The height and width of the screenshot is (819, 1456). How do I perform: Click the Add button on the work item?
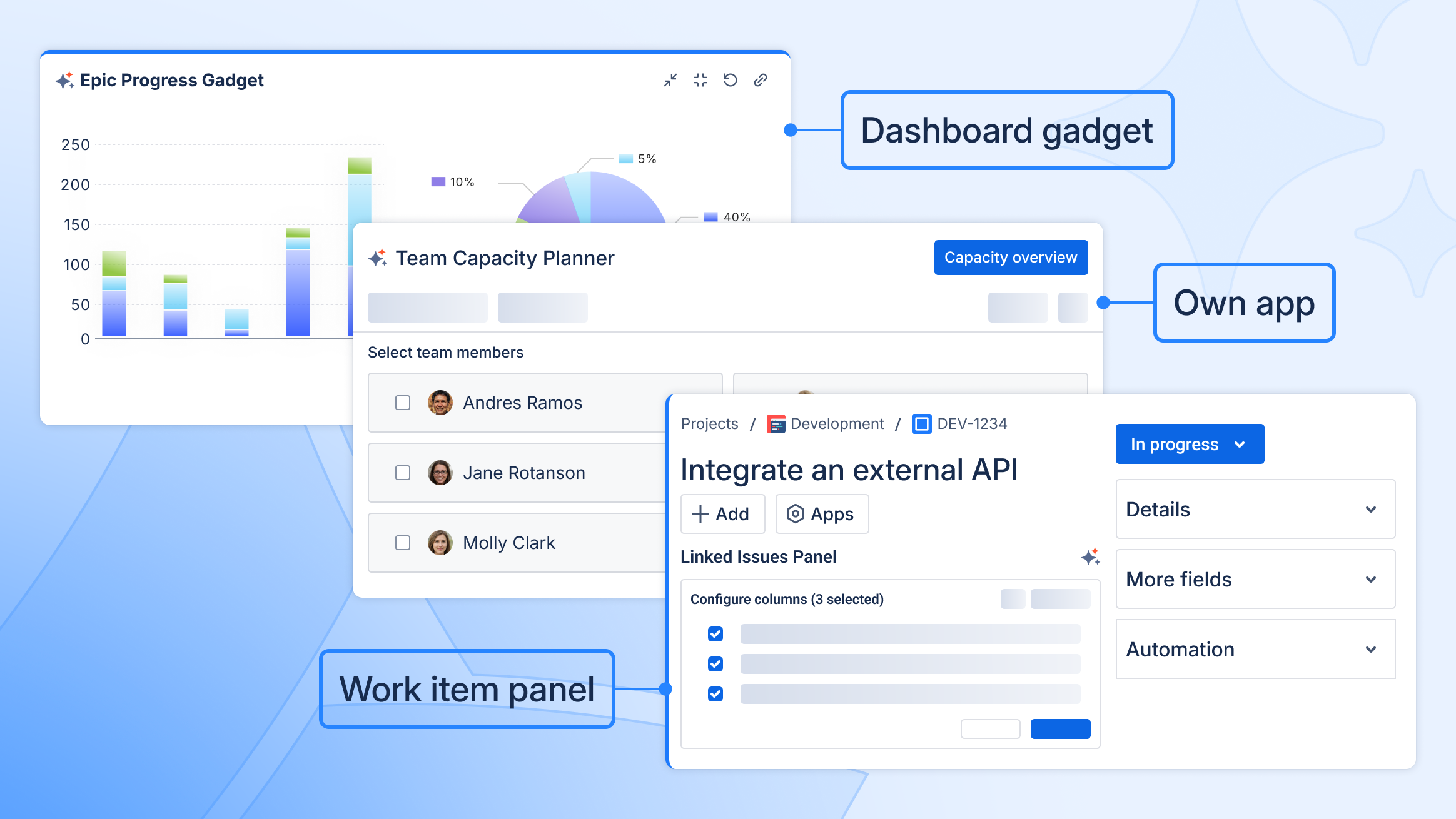tap(722, 514)
